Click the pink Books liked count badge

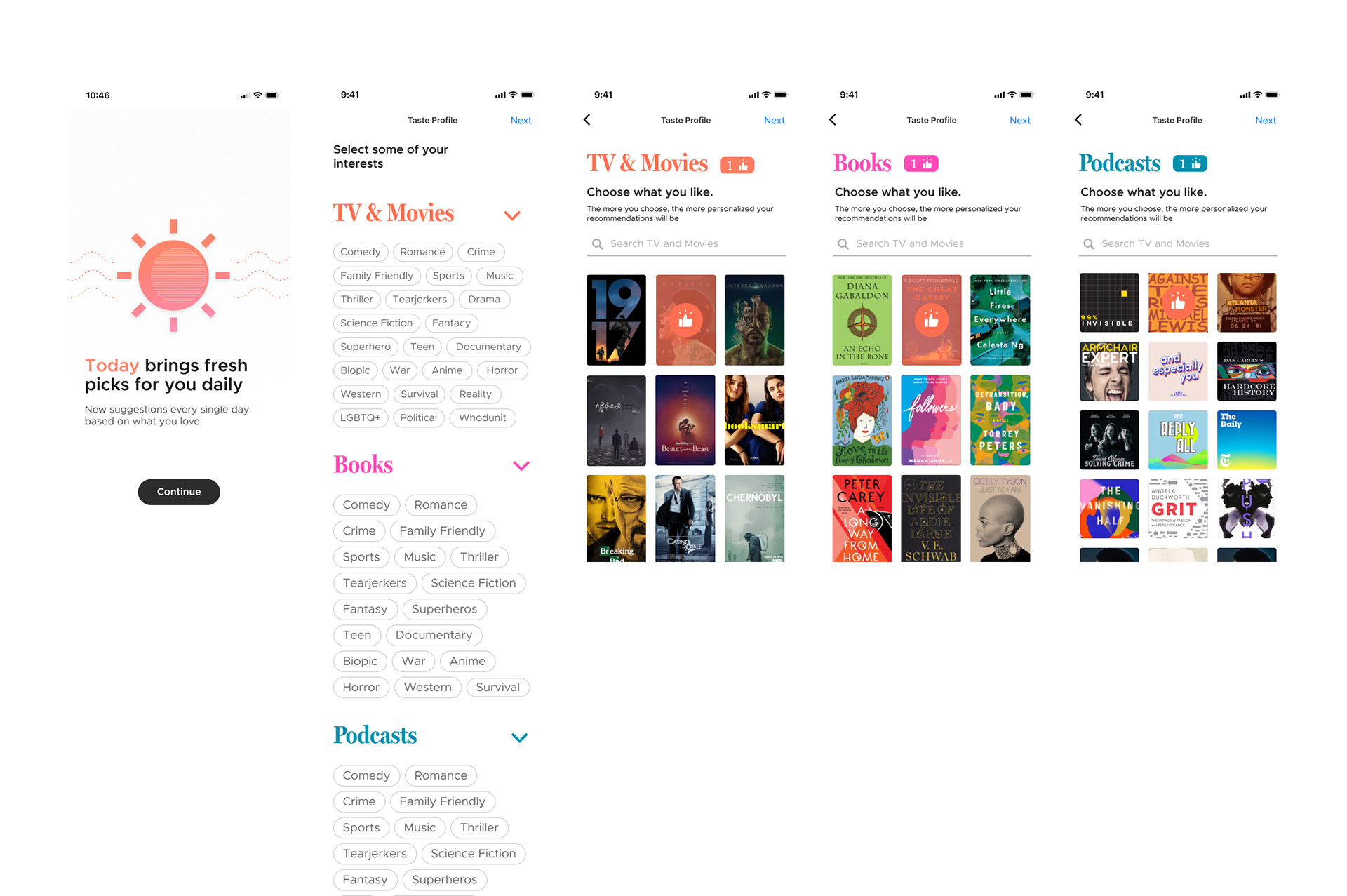pyautogui.click(x=920, y=163)
